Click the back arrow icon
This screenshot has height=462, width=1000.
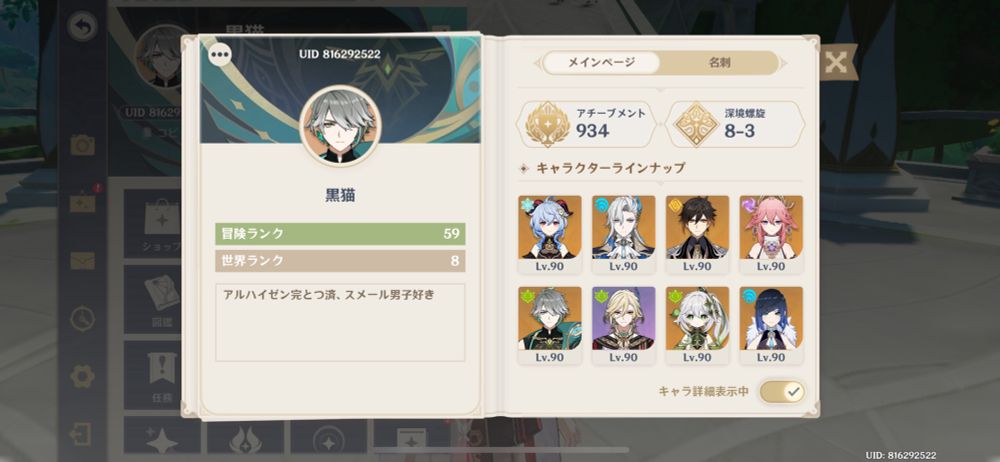point(83,27)
